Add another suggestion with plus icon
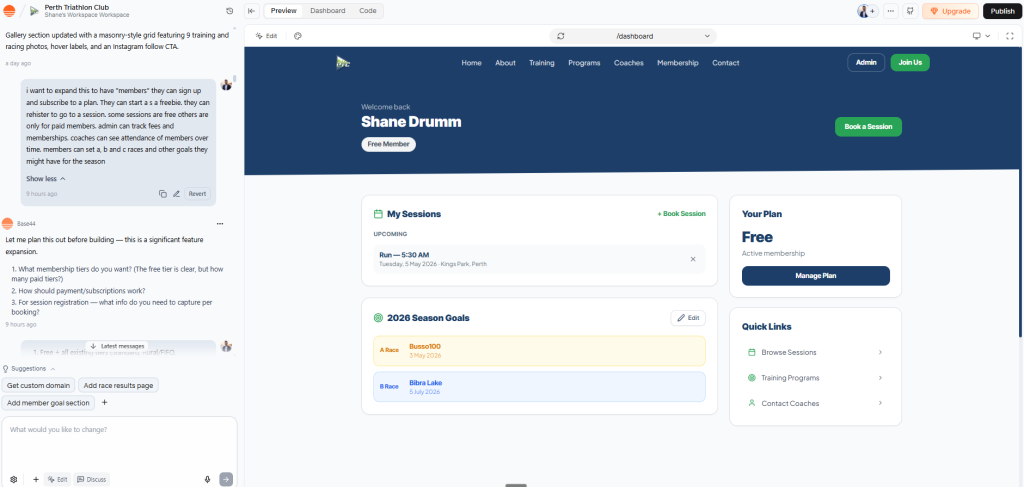Screen dimensions: 1024x487 pos(104,403)
